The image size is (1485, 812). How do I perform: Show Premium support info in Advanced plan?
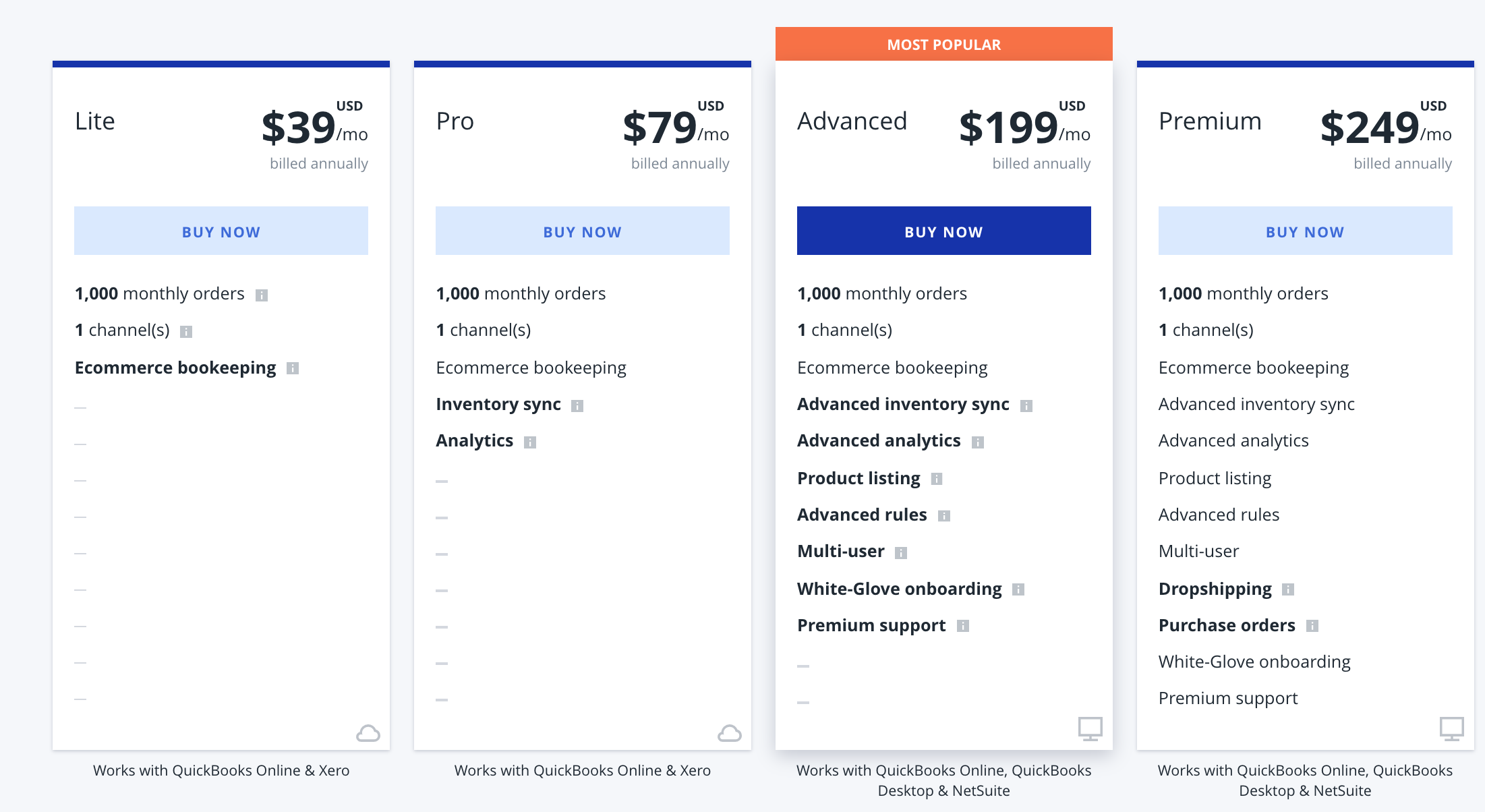[963, 626]
